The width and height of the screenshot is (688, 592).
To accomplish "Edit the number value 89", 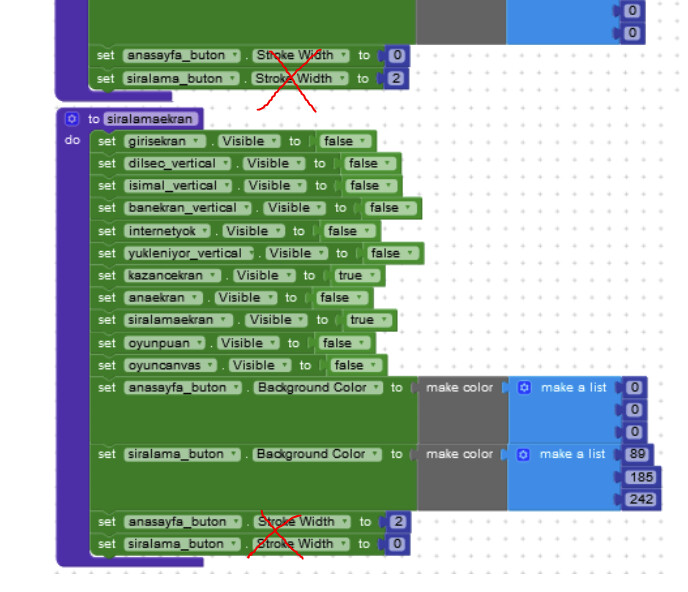I will [637, 454].
